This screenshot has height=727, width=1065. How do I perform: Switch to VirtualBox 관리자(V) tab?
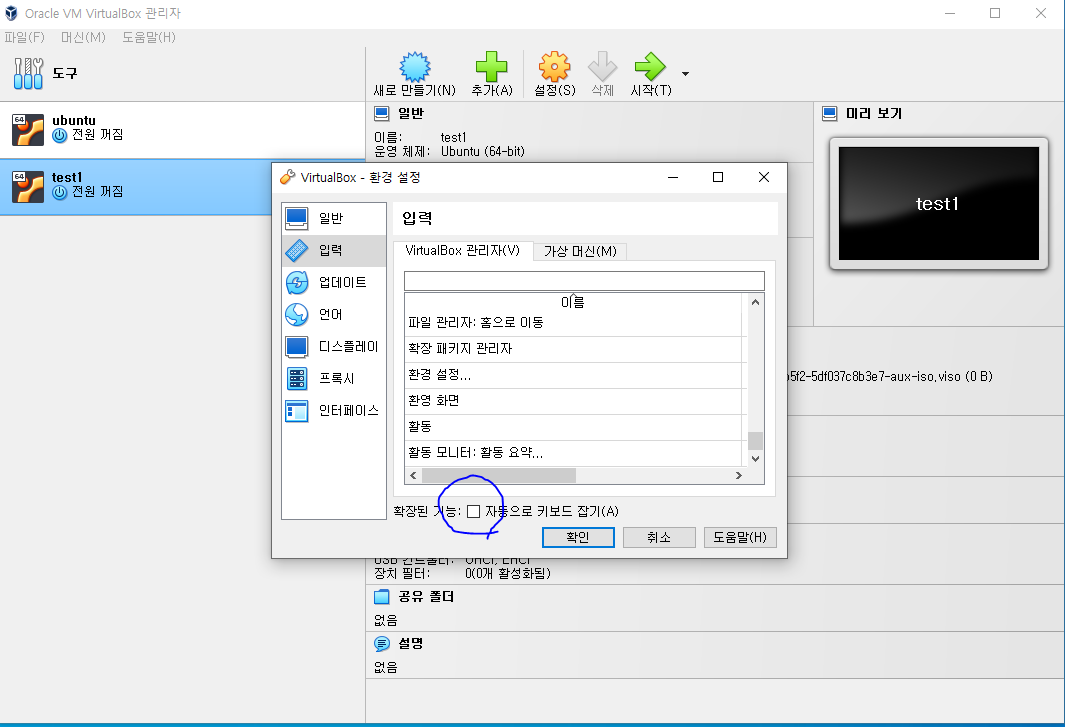coord(463,251)
